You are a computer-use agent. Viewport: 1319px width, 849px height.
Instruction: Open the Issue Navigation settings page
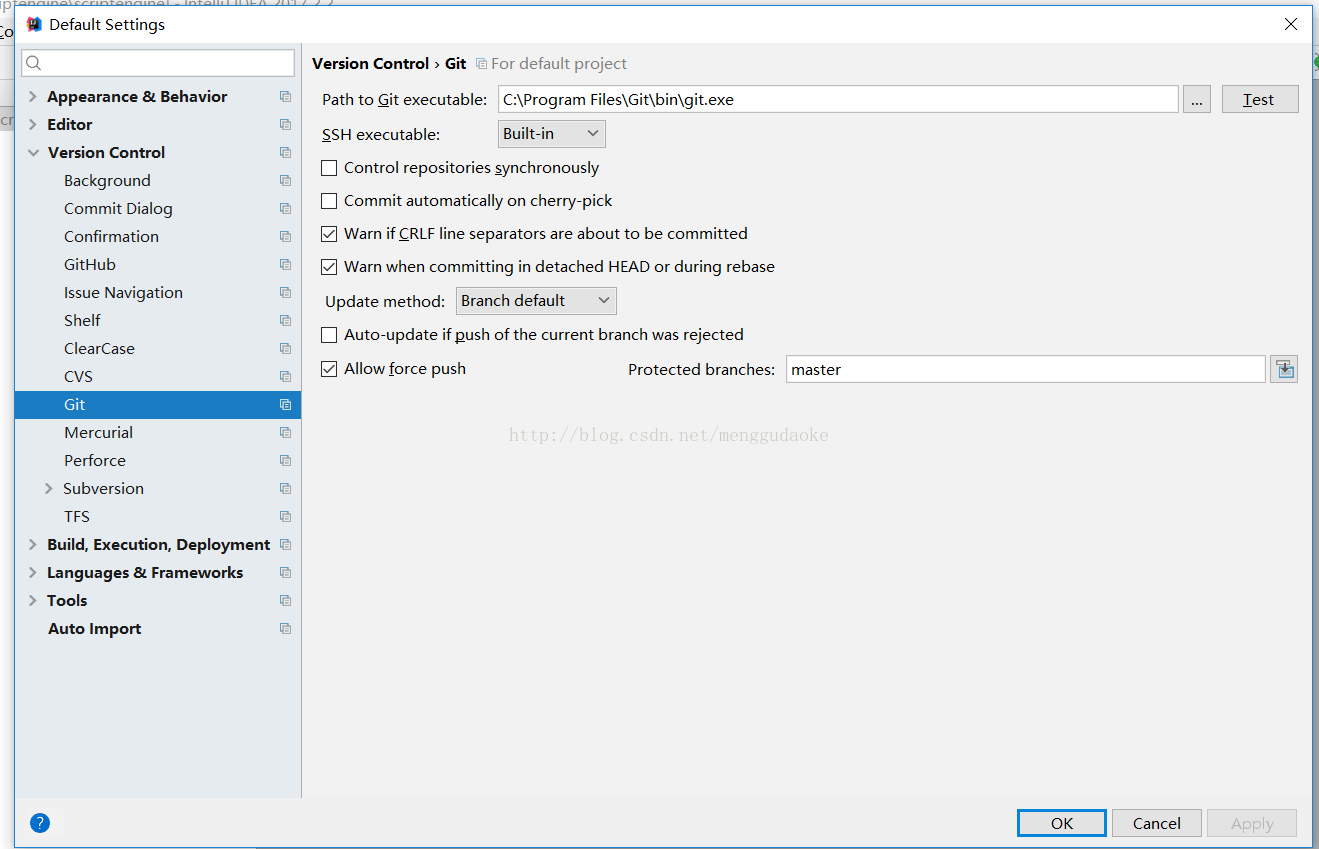[x=123, y=293]
